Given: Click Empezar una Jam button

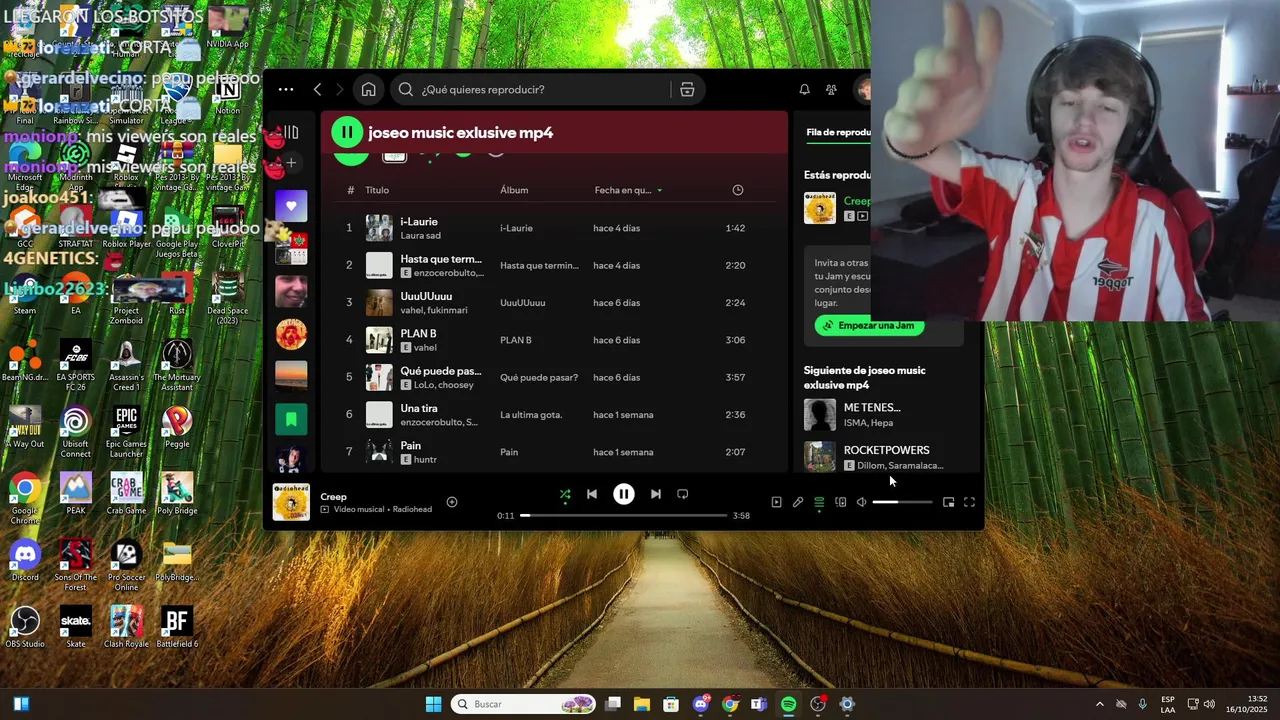Looking at the screenshot, I should pos(870,325).
